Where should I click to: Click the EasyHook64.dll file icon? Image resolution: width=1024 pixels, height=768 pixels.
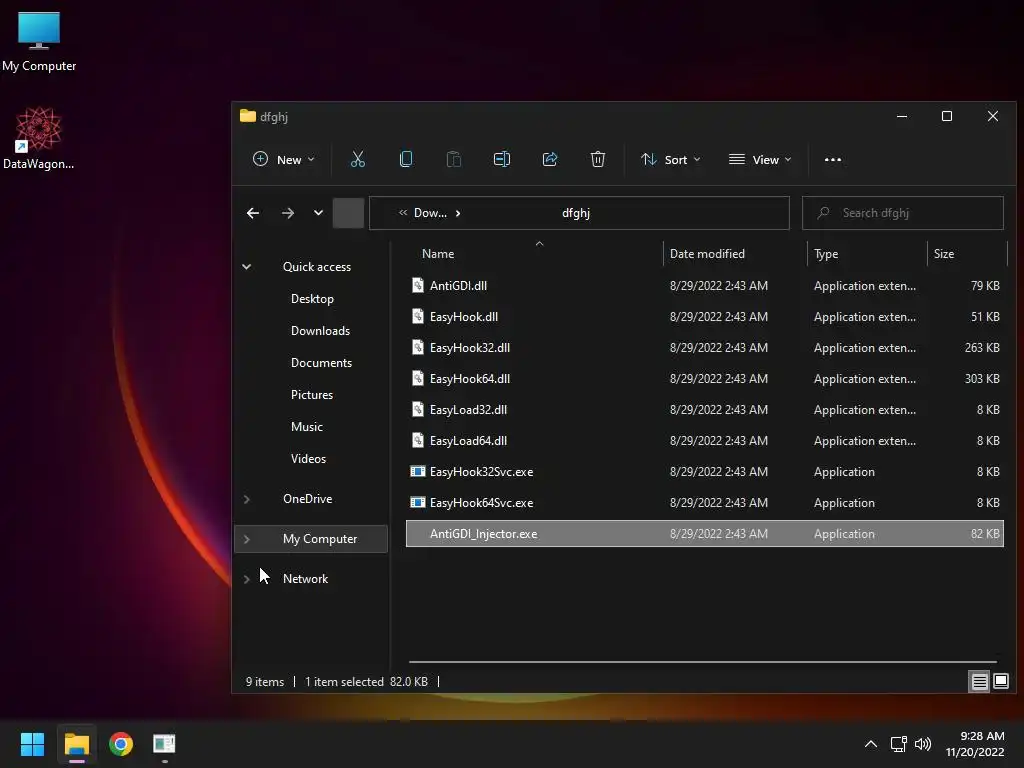click(418, 378)
